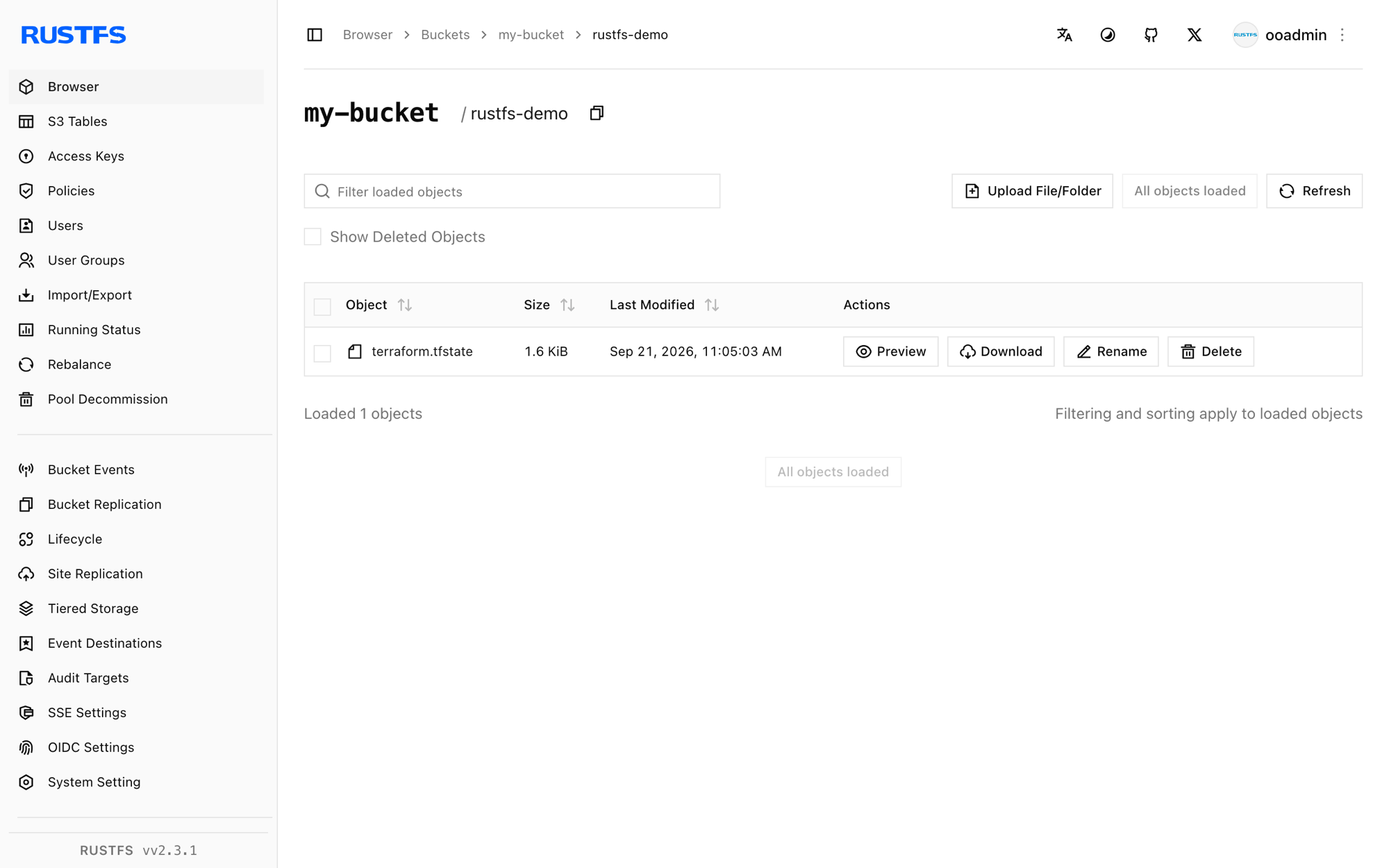Sort by Size column arrows
1389x868 pixels.
[x=567, y=305]
